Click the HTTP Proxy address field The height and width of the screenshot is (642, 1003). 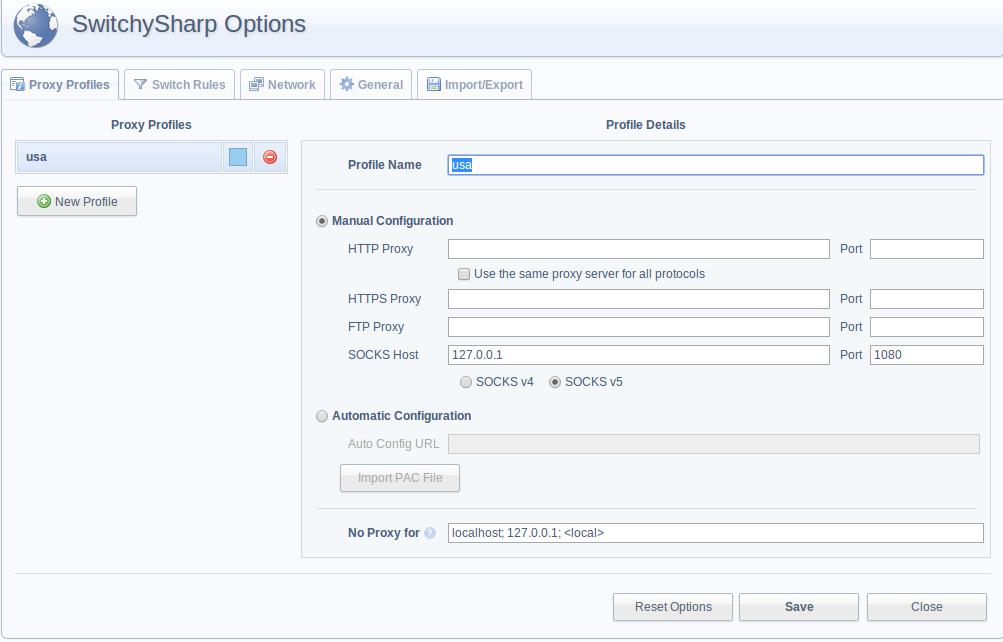[639, 249]
